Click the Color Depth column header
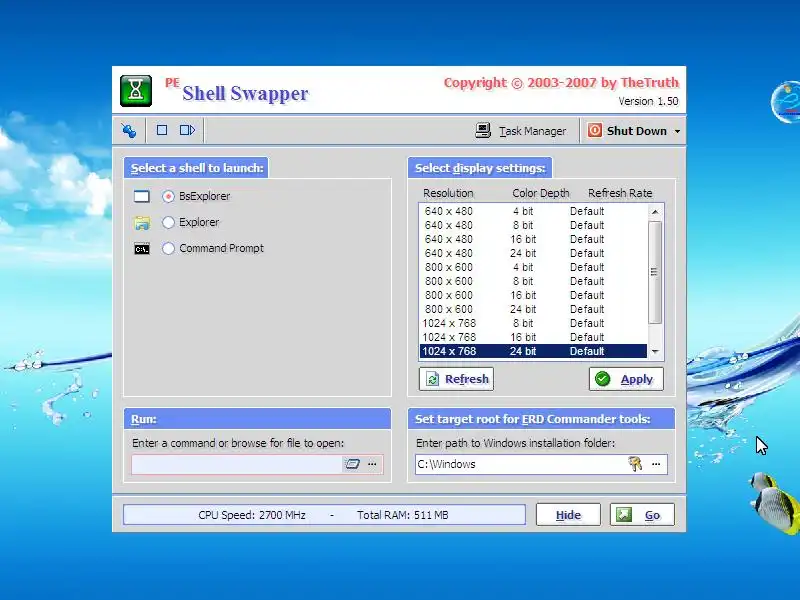This screenshot has height=600, width=800. [x=541, y=193]
